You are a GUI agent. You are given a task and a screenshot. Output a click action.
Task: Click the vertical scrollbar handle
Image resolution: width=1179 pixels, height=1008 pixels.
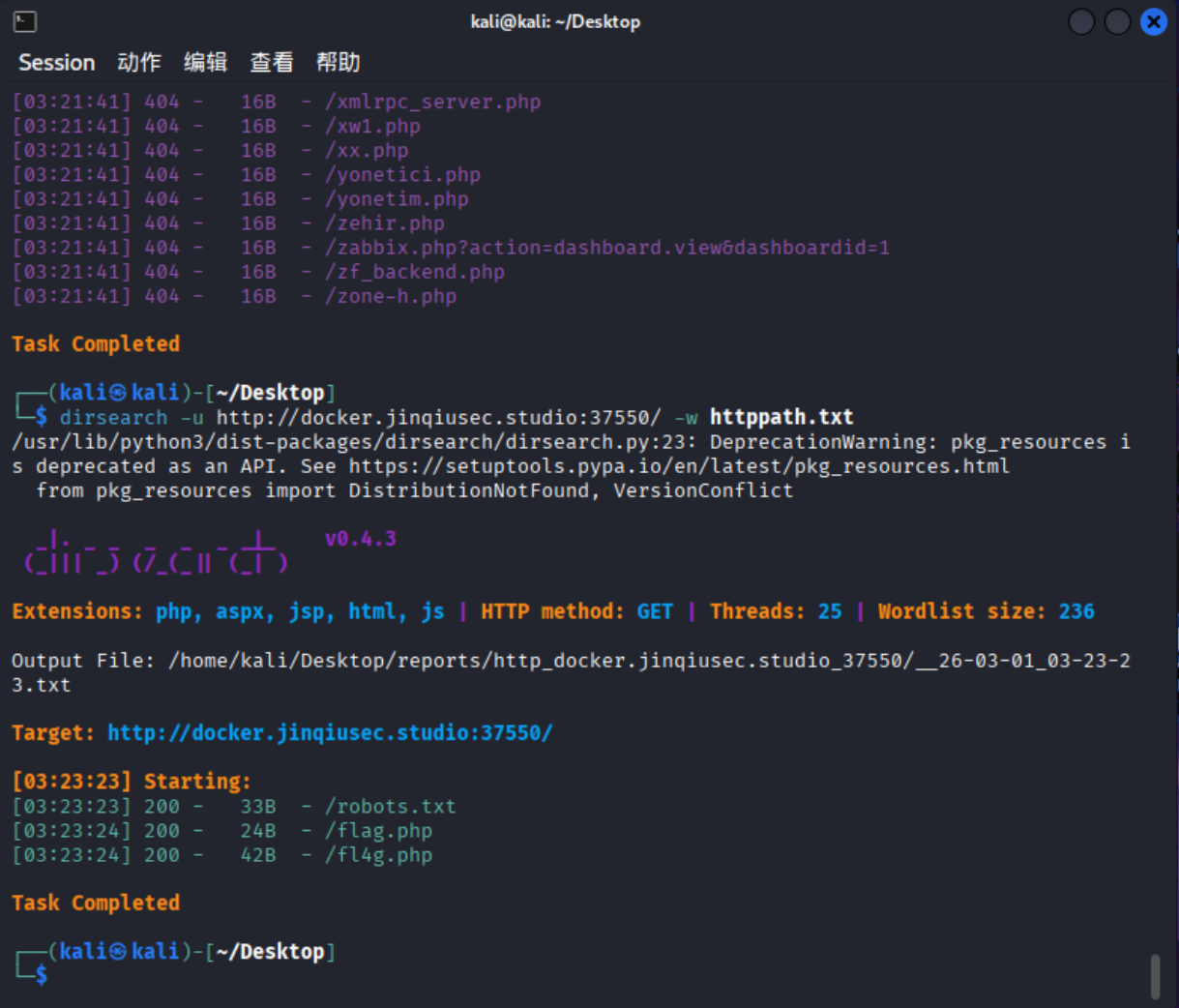click(x=1155, y=977)
